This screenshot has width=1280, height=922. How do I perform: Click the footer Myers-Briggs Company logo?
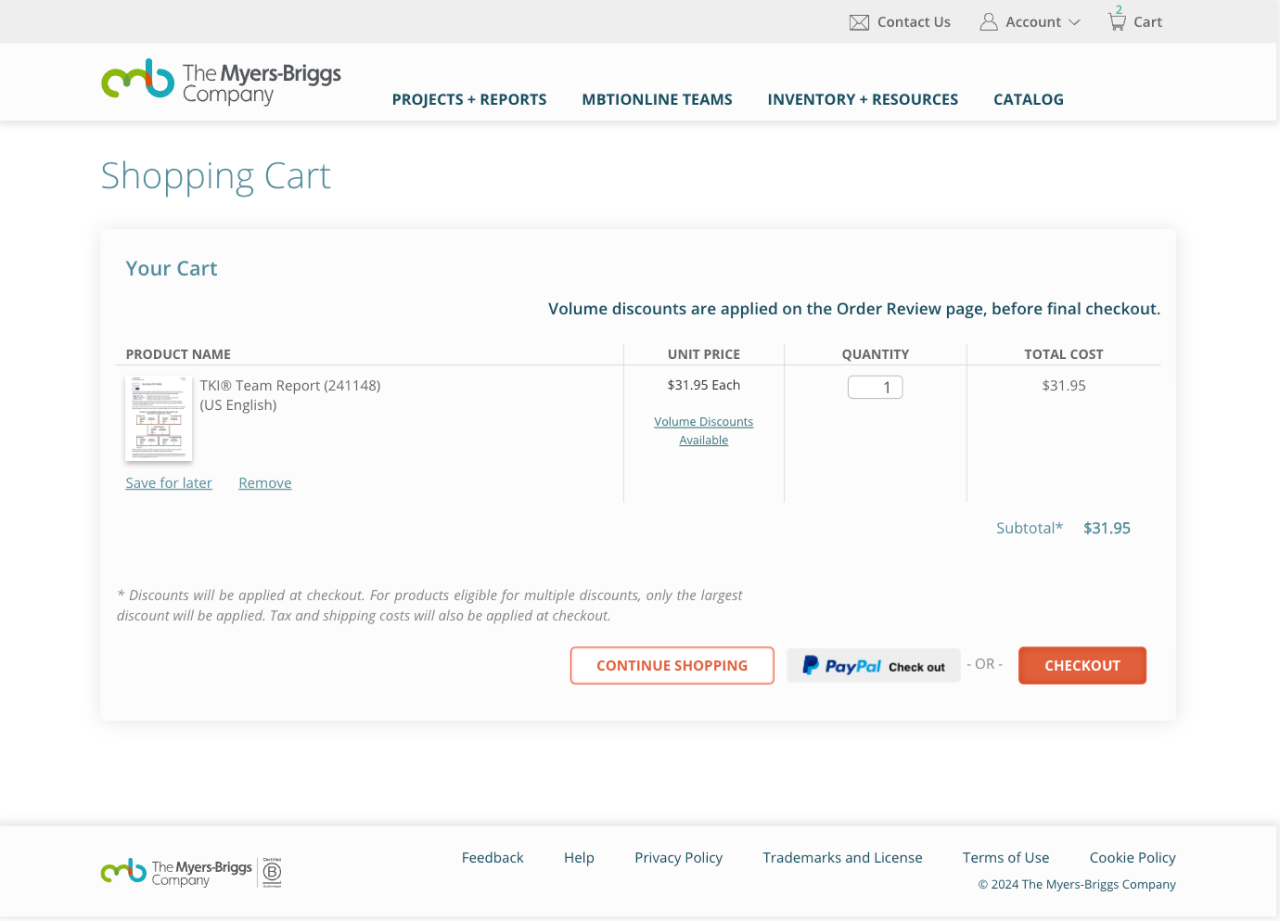click(x=176, y=872)
